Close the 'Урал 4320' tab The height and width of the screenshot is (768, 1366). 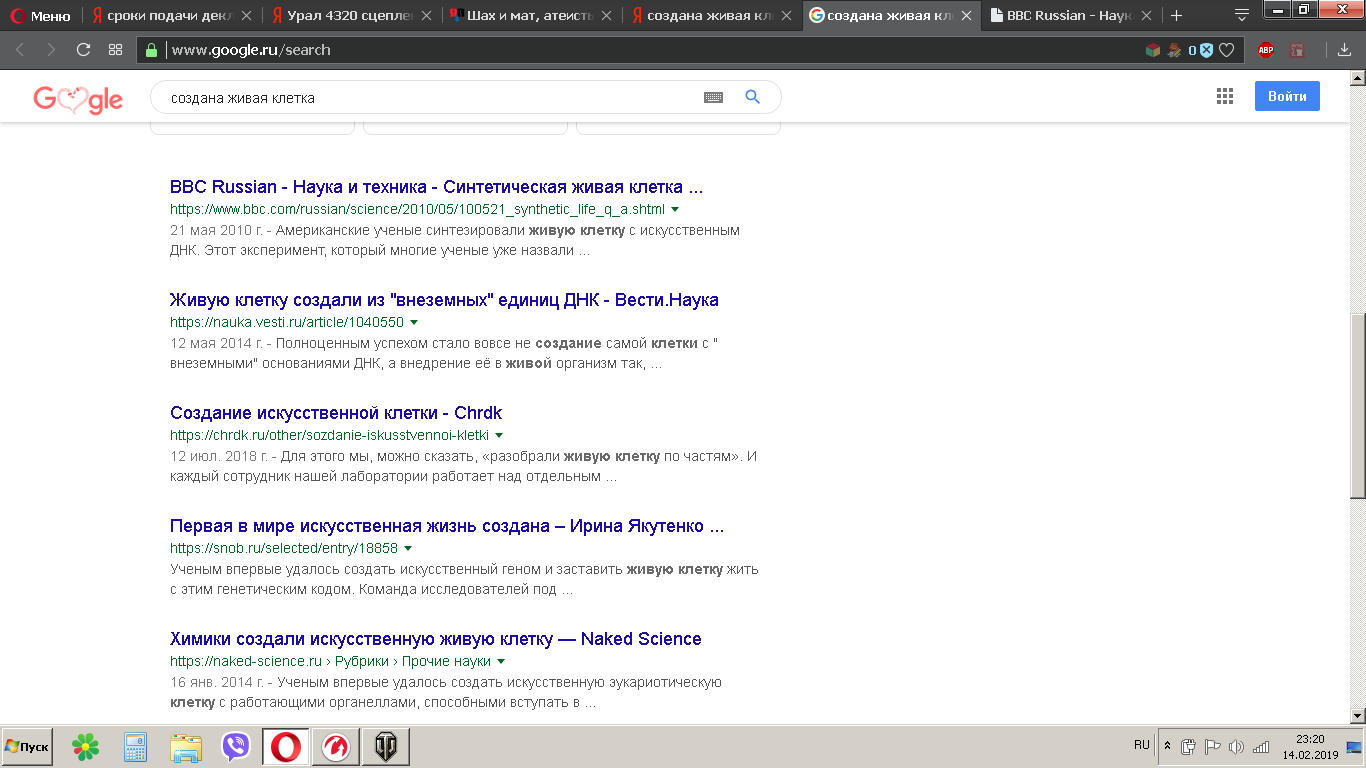tap(428, 16)
